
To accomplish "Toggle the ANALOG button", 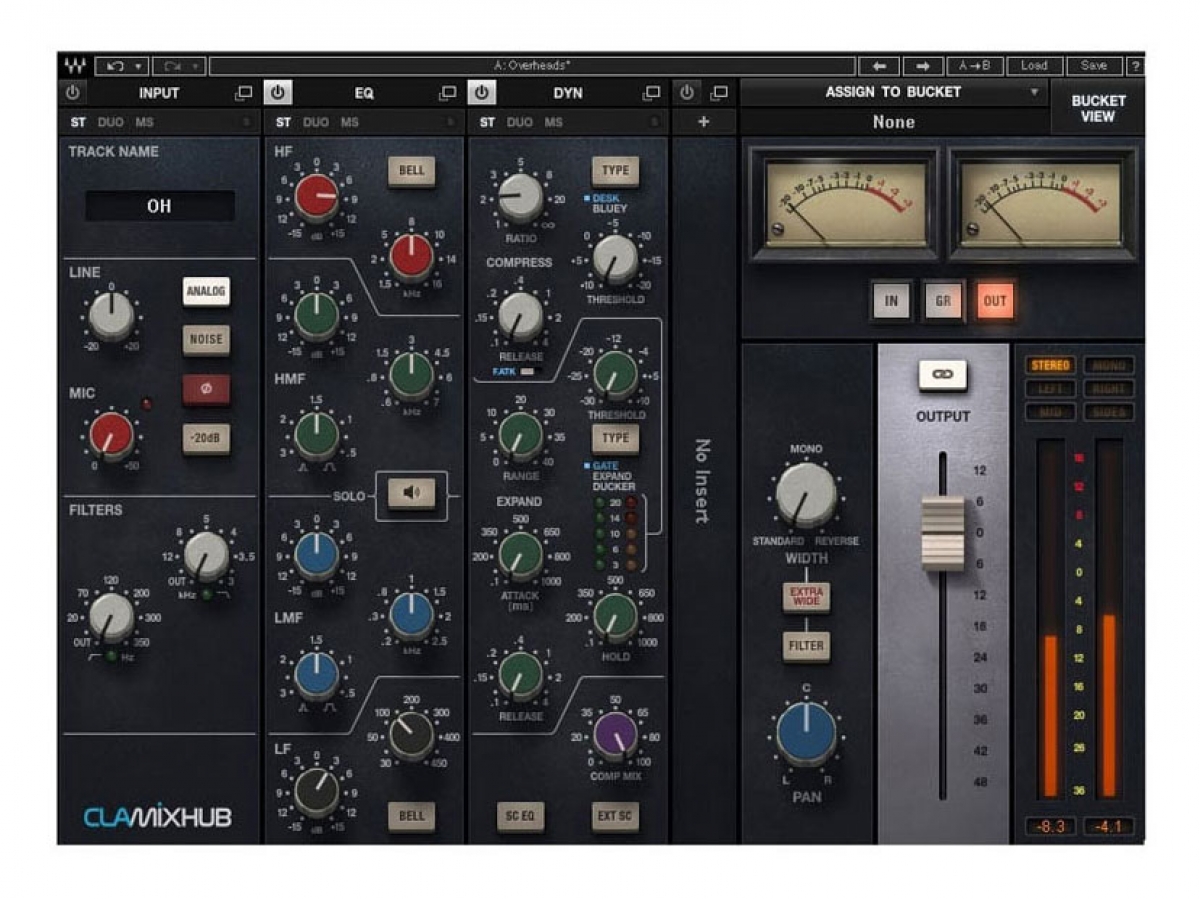I will (x=206, y=292).
